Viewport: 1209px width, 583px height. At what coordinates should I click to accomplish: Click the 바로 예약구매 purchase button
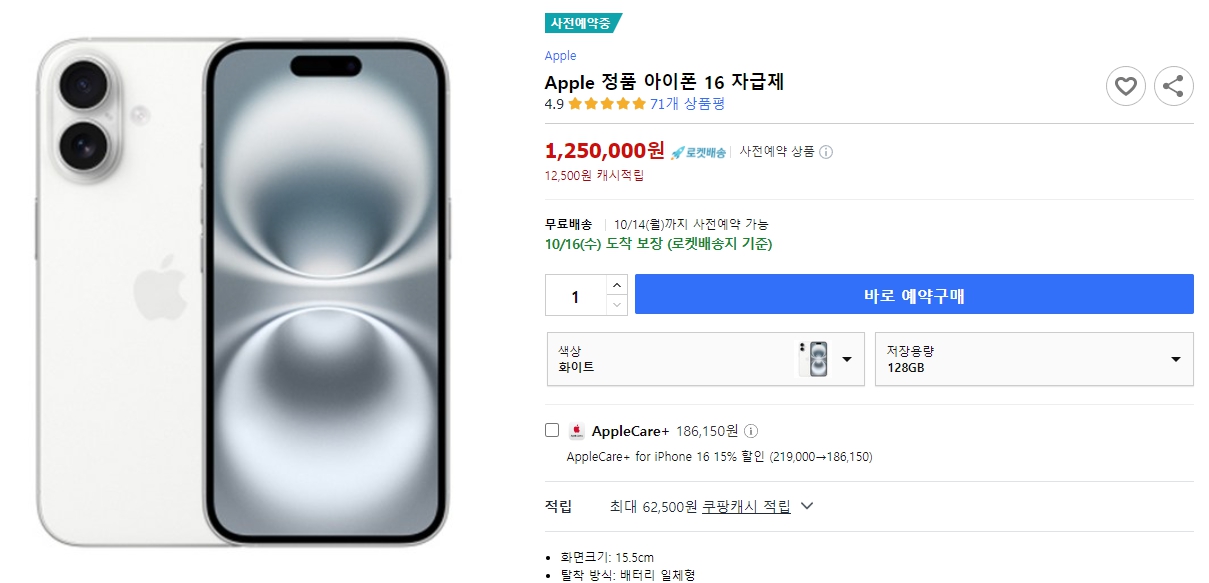(x=915, y=294)
